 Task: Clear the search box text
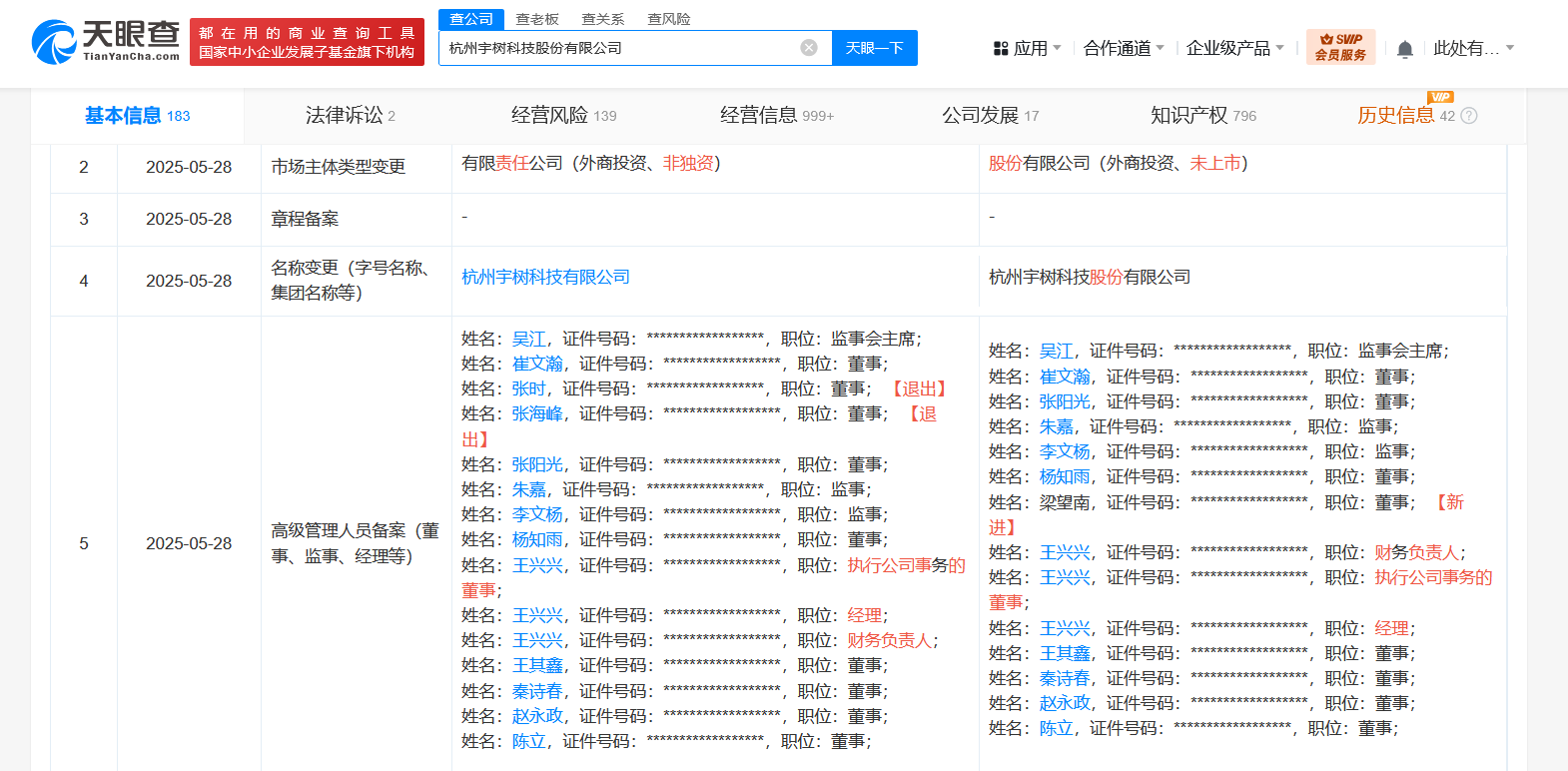(809, 48)
